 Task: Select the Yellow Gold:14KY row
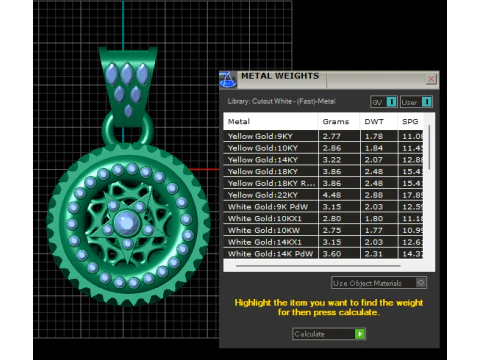(x=323, y=160)
